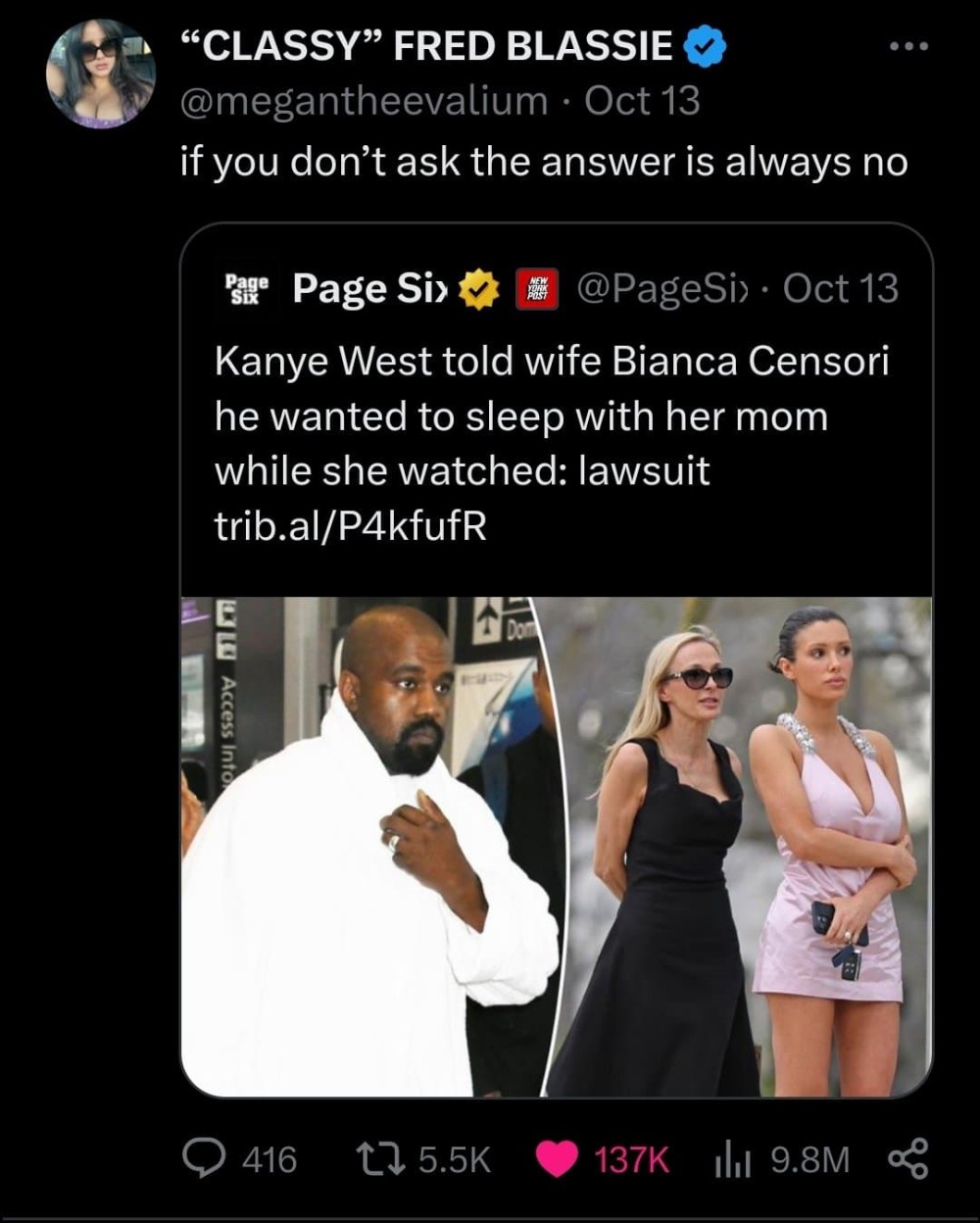Click the reply speech bubble icon
Image resolution: width=980 pixels, height=1223 pixels.
(x=203, y=1160)
